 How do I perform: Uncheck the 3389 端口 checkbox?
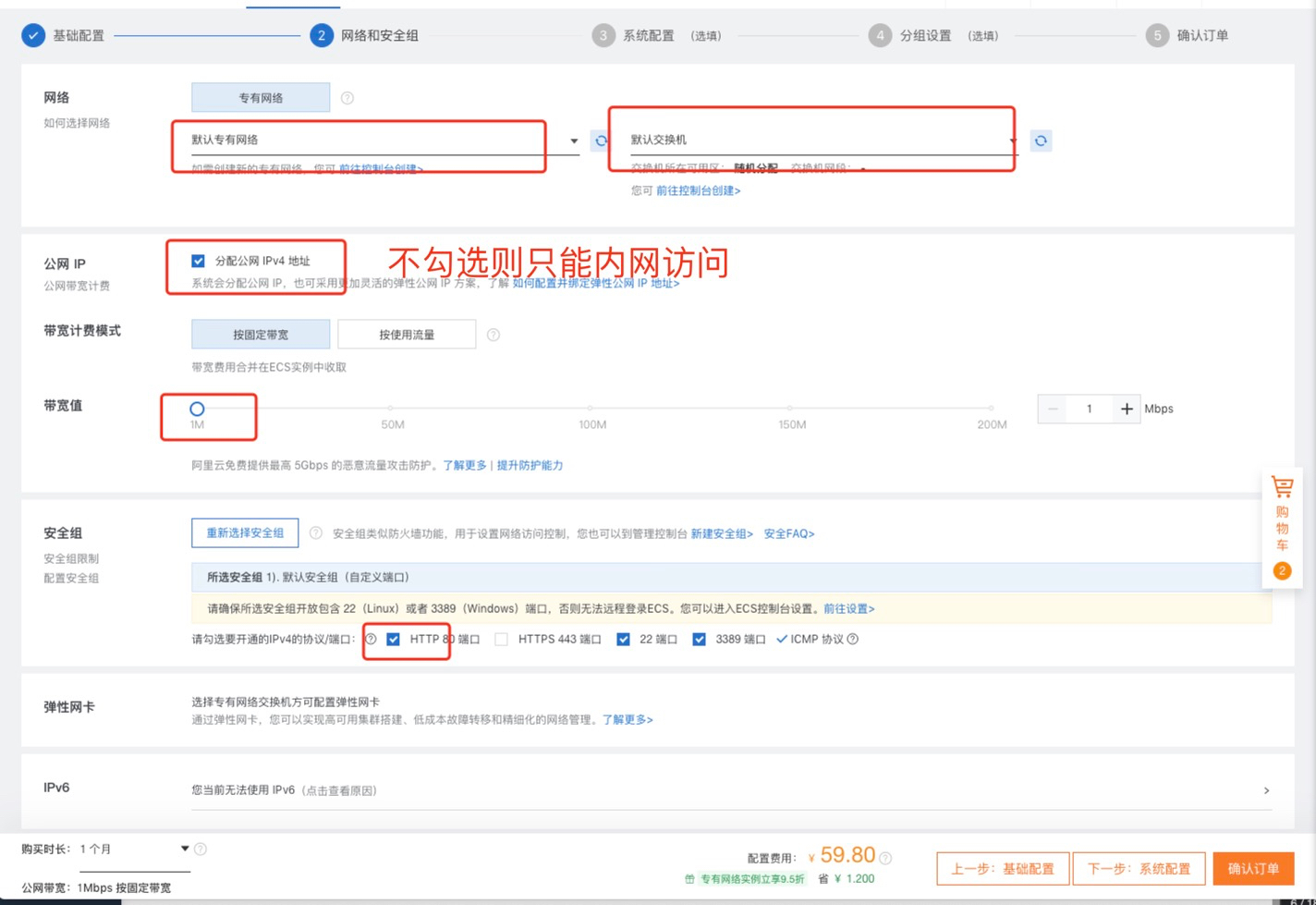tap(700, 639)
